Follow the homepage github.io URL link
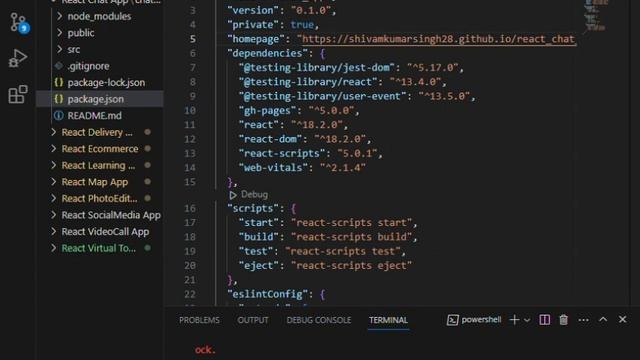640x360 pixels. coord(438,39)
